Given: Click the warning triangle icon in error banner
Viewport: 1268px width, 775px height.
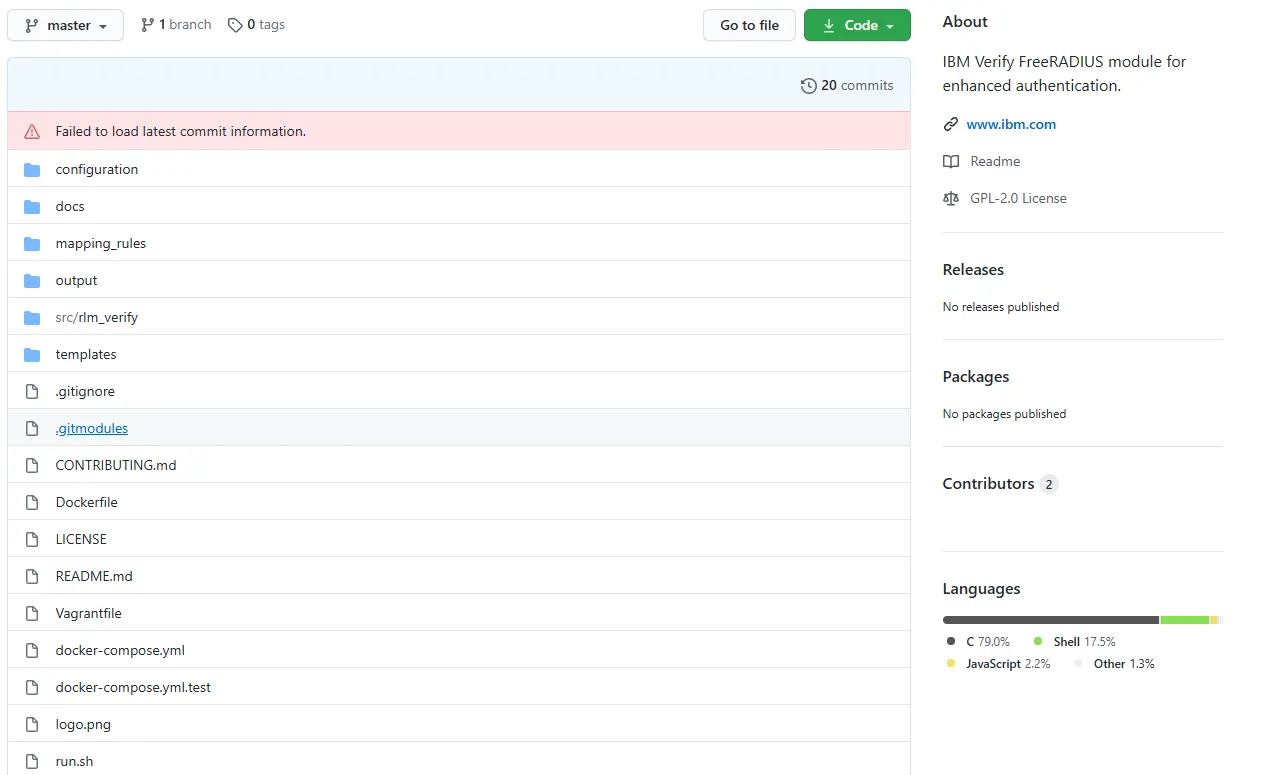Looking at the screenshot, I should tap(32, 131).
